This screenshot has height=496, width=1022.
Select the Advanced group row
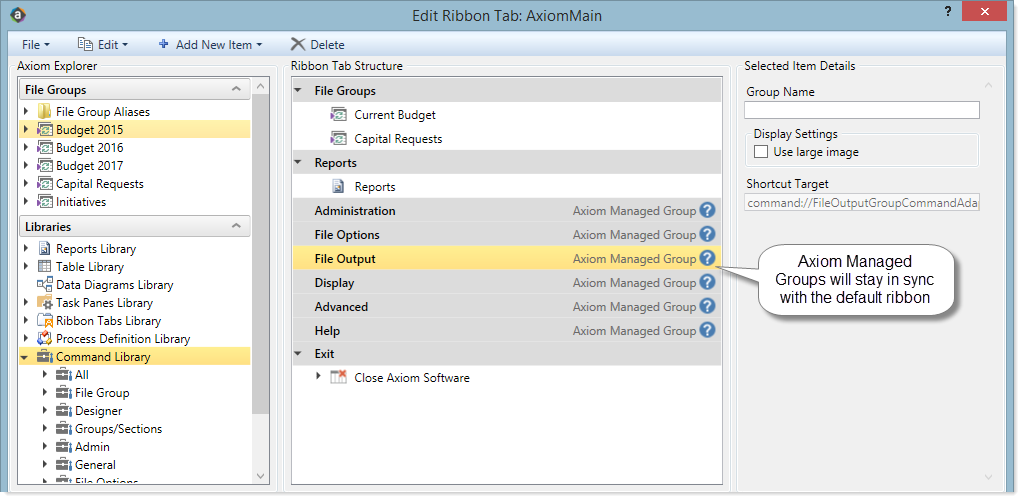pyautogui.click(x=506, y=306)
